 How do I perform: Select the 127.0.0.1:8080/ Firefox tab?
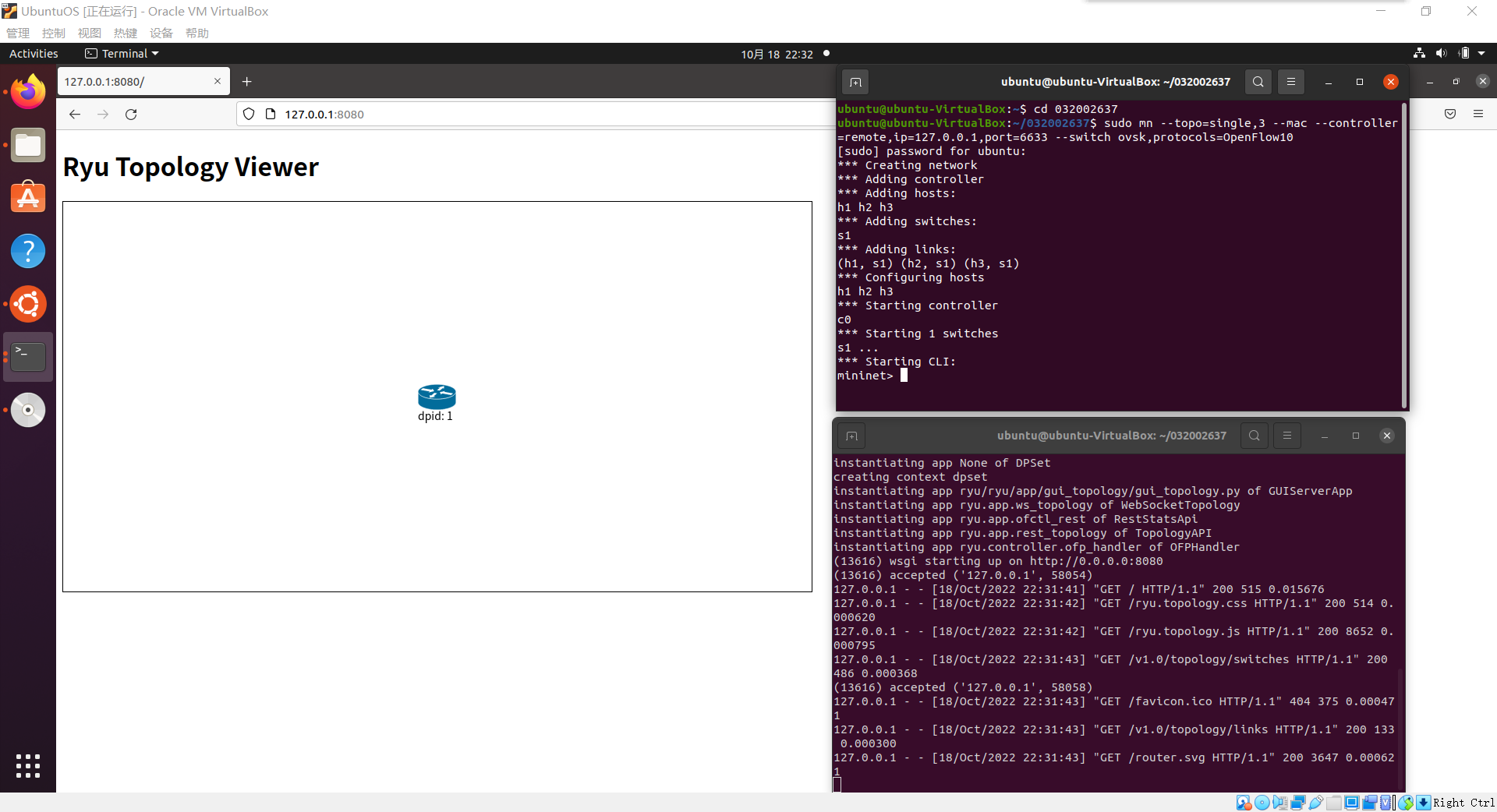(x=143, y=81)
